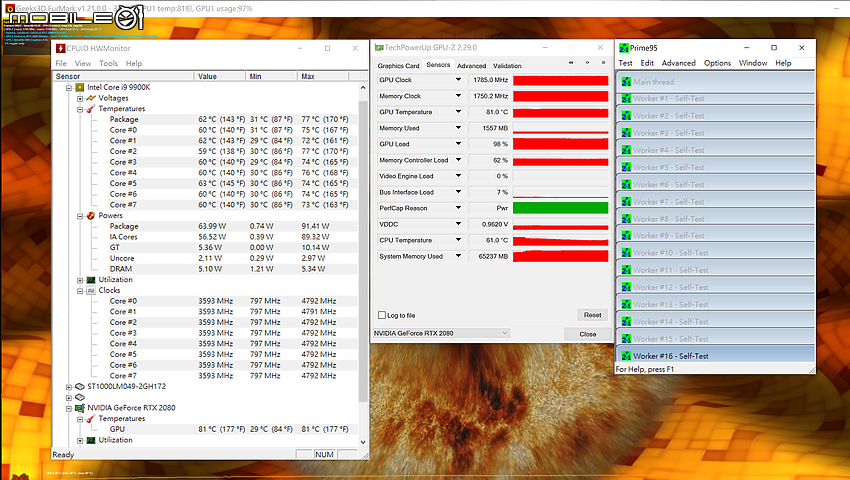Viewport: 850px width, 480px height.
Task: Click the Worker #5 Self-Test icon
Action: pyautogui.click(x=626, y=167)
